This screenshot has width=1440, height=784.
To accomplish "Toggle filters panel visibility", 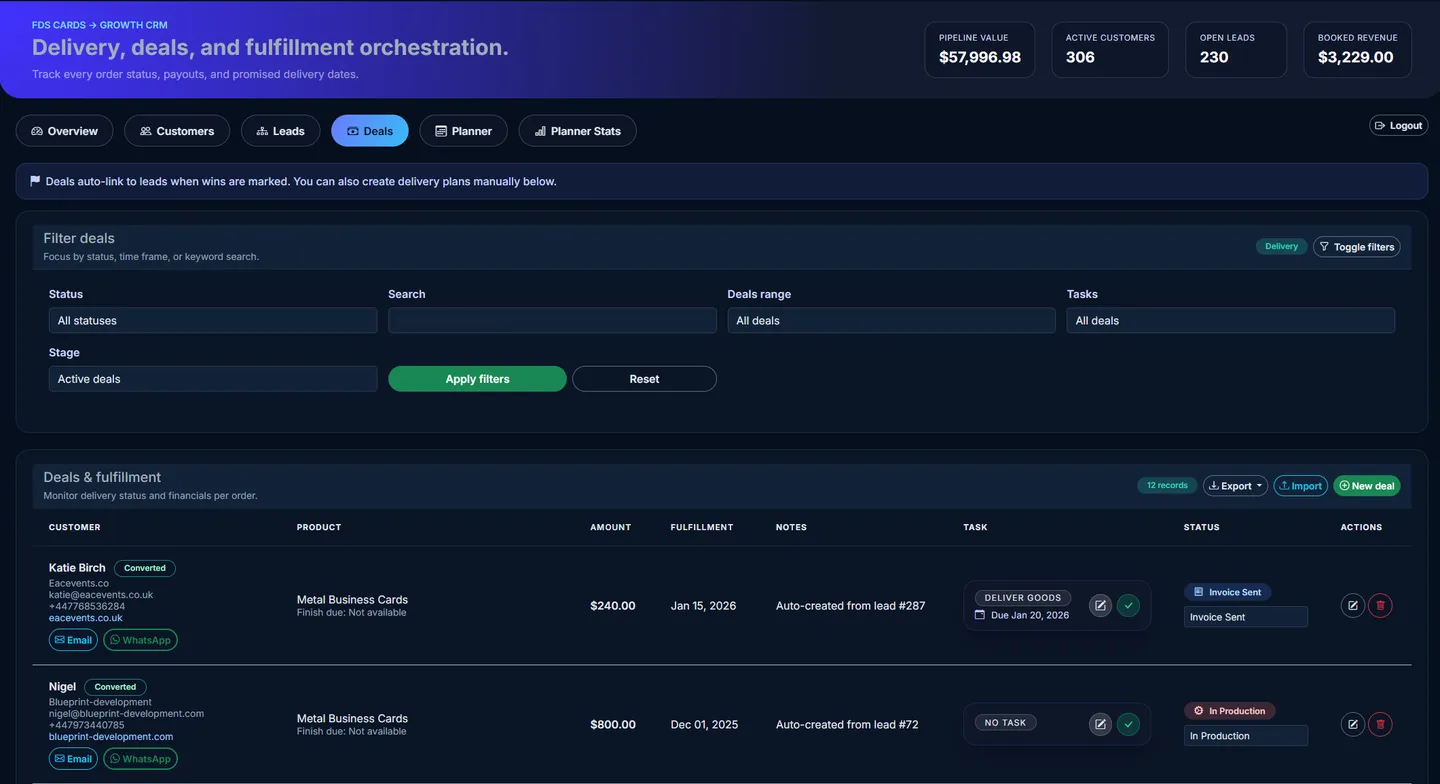I will tap(1356, 247).
